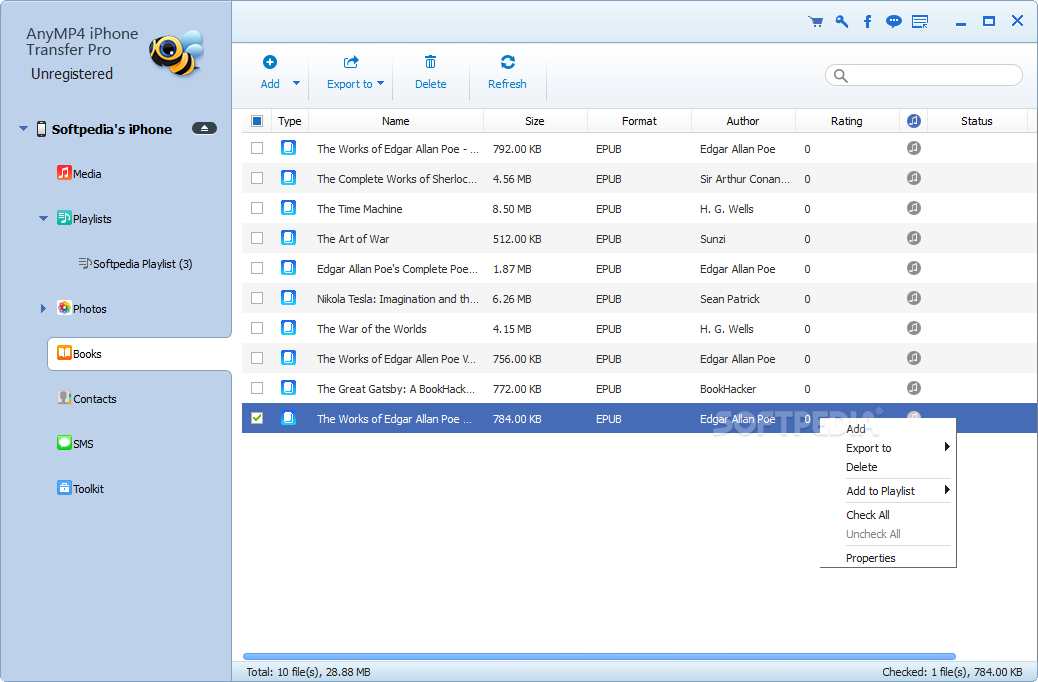Click the Add plus icon in toolbar
The height and width of the screenshot is (682, 1038).
(269, 62)
